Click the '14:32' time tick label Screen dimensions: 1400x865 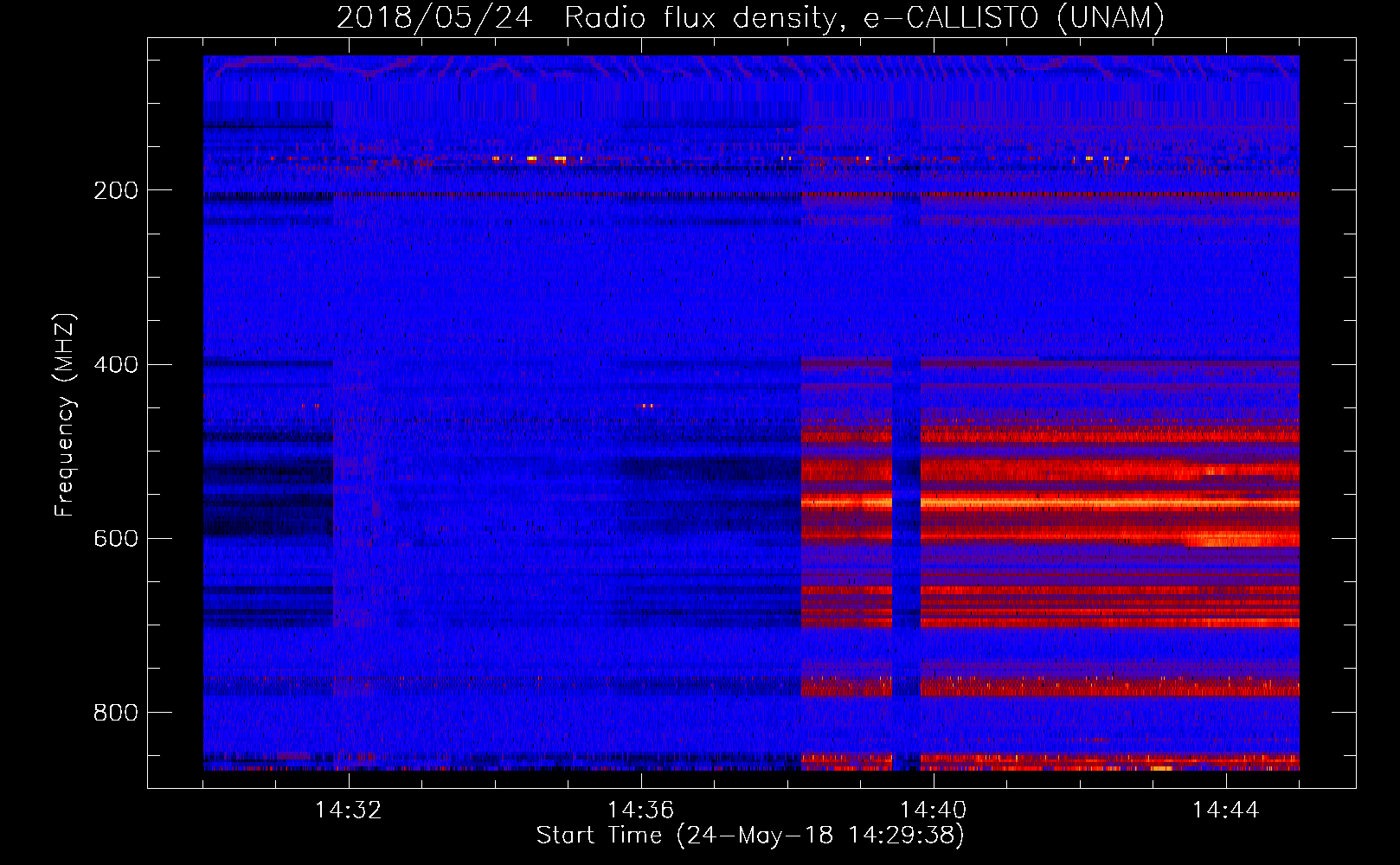[348, 810]
